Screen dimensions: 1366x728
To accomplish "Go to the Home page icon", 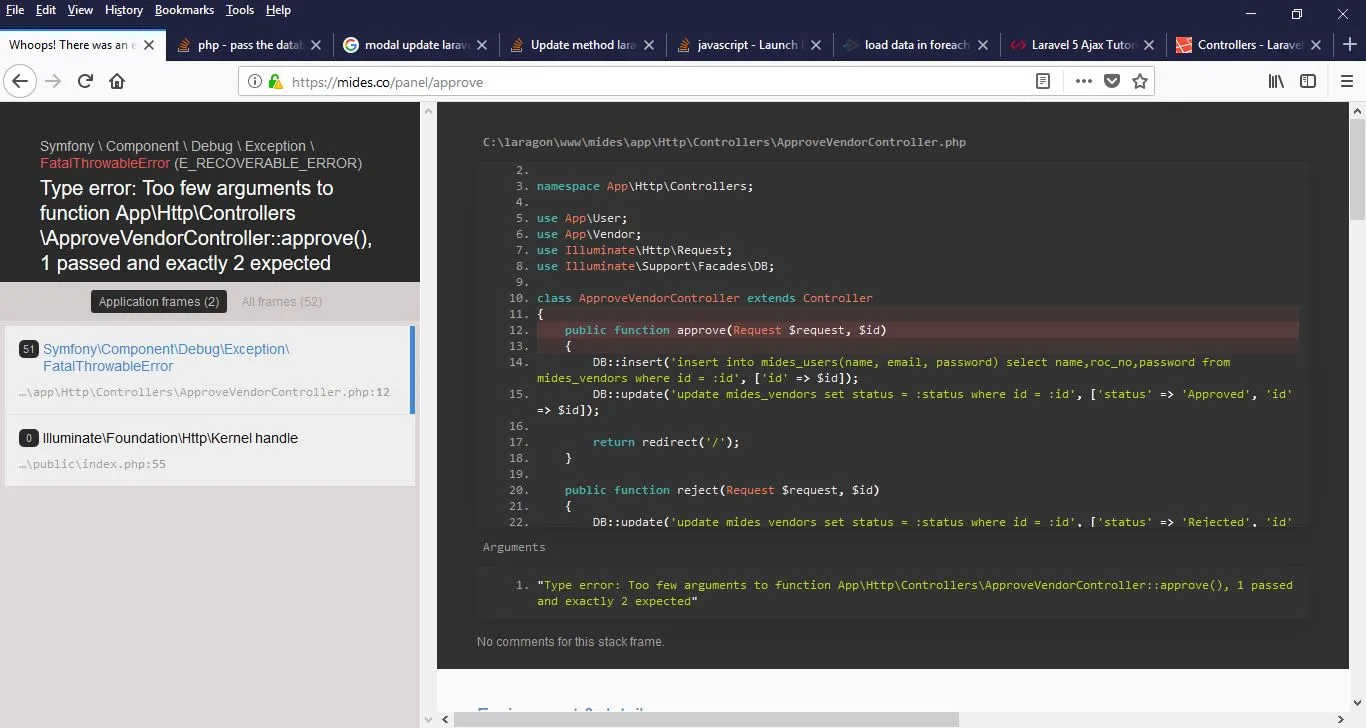I will [117, 81].
